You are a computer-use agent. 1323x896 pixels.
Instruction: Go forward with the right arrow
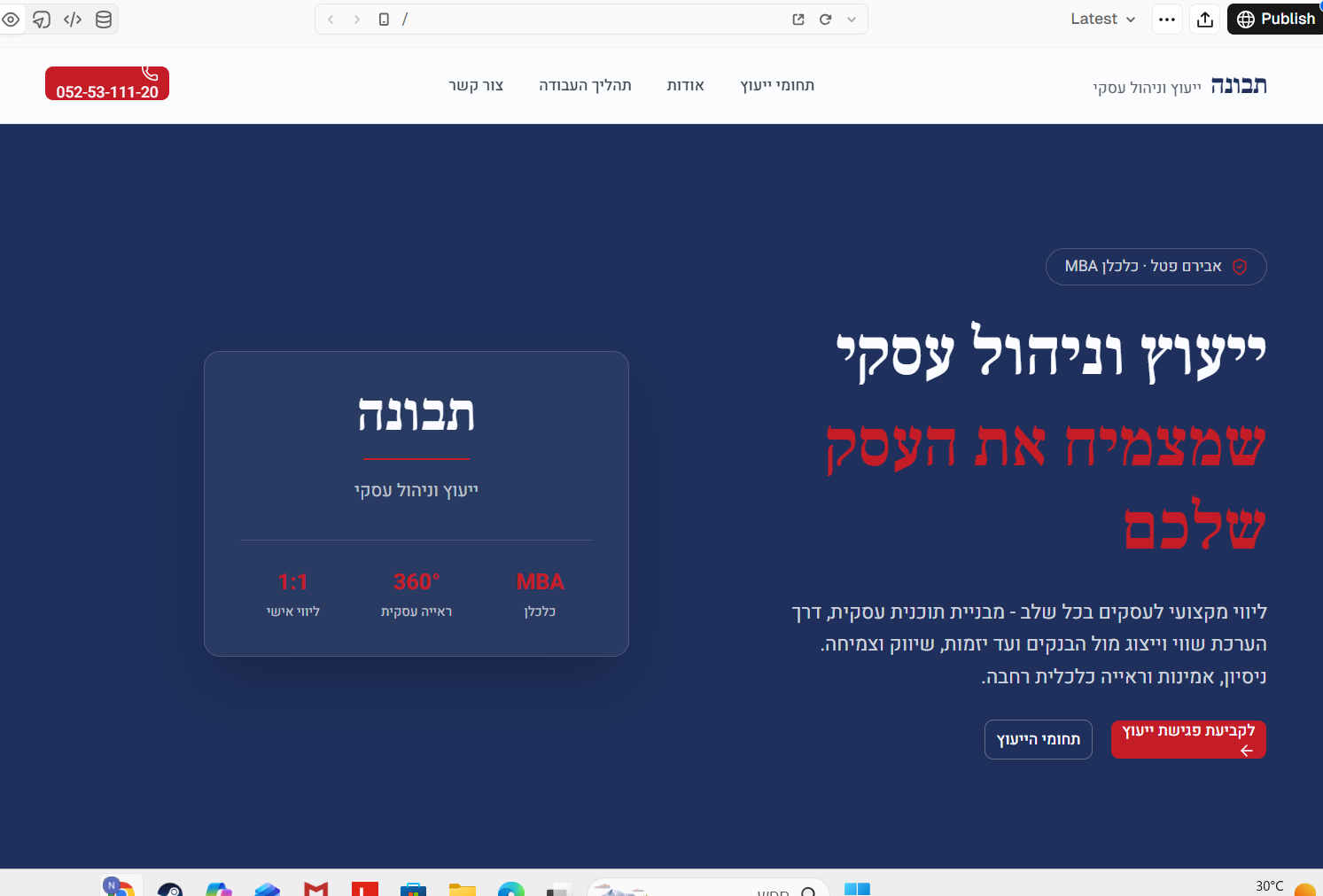click(x=356, y=19)
